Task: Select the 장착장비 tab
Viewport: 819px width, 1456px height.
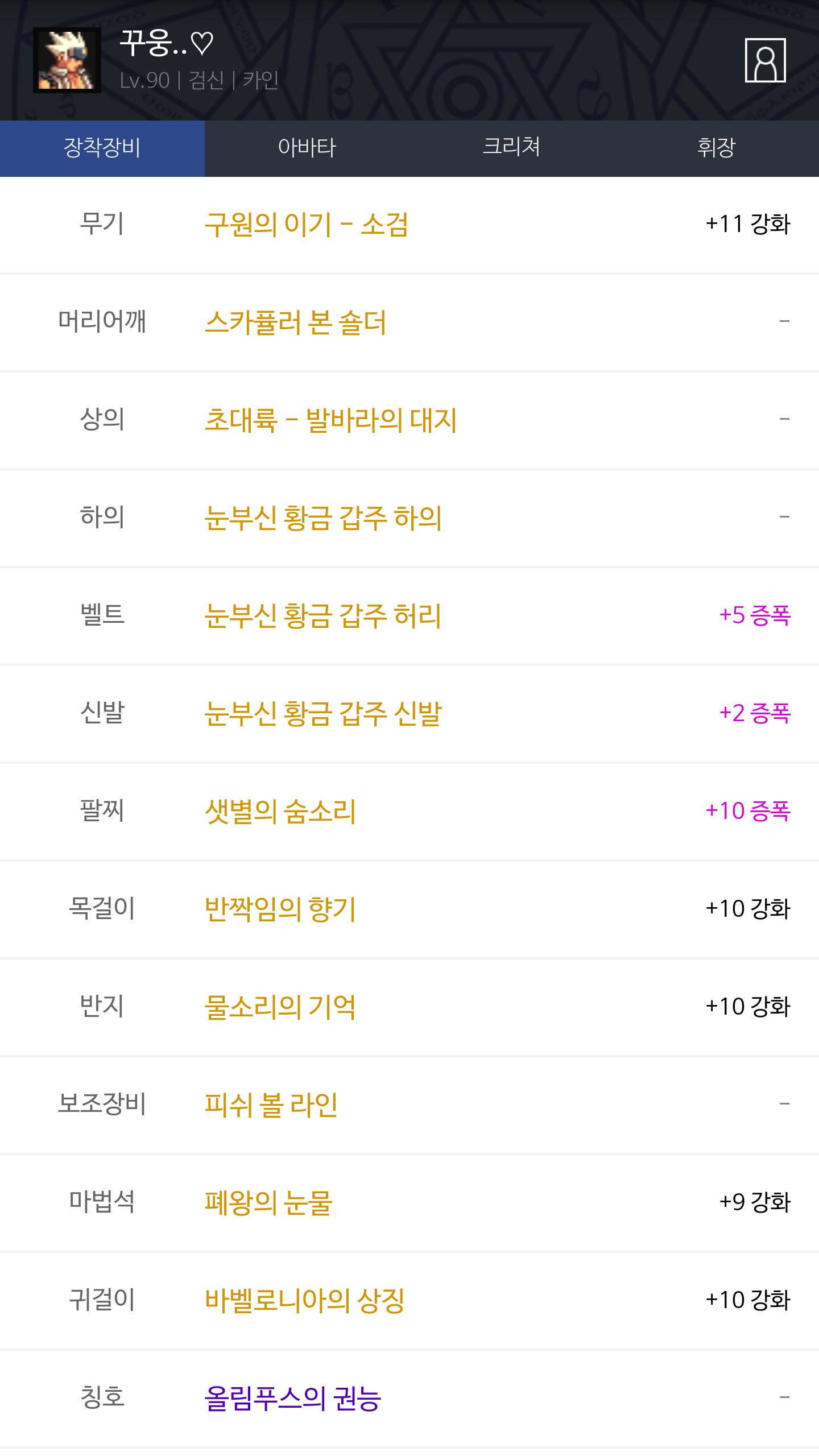Action: pyautogui.click(x=102, y=148)
